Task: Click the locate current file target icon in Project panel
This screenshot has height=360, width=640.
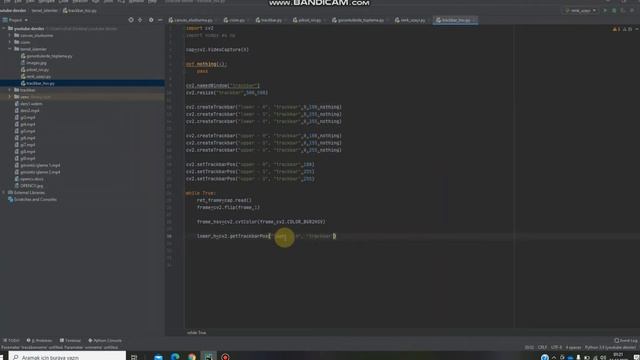Action: (131, 20)
